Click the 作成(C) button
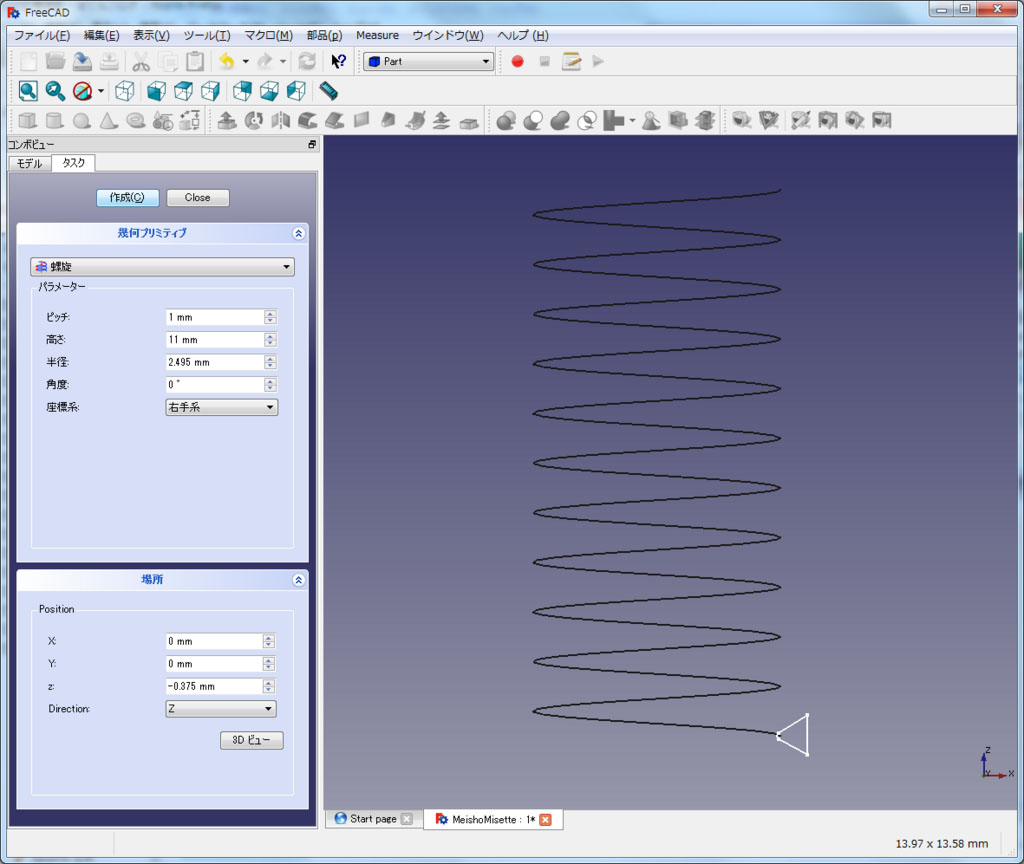This screenshot has width=1024, height=864. pyautogui.click(x=127, y=197)
